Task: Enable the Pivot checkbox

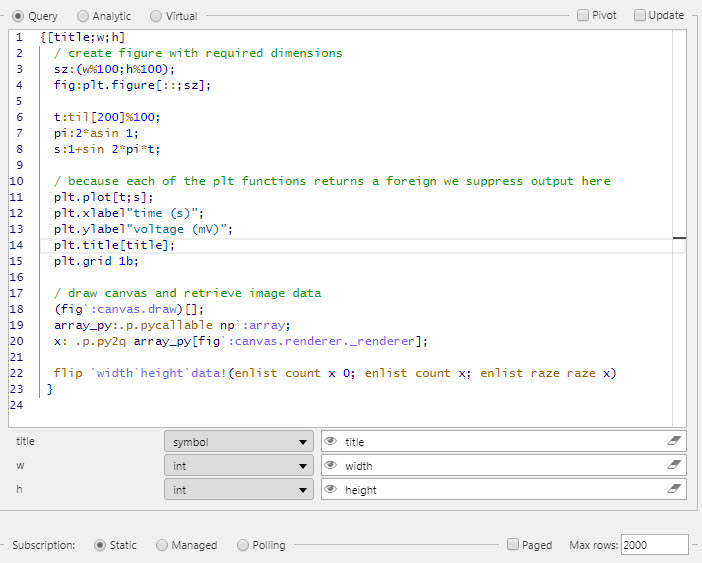Action: (x=583, y=15)
